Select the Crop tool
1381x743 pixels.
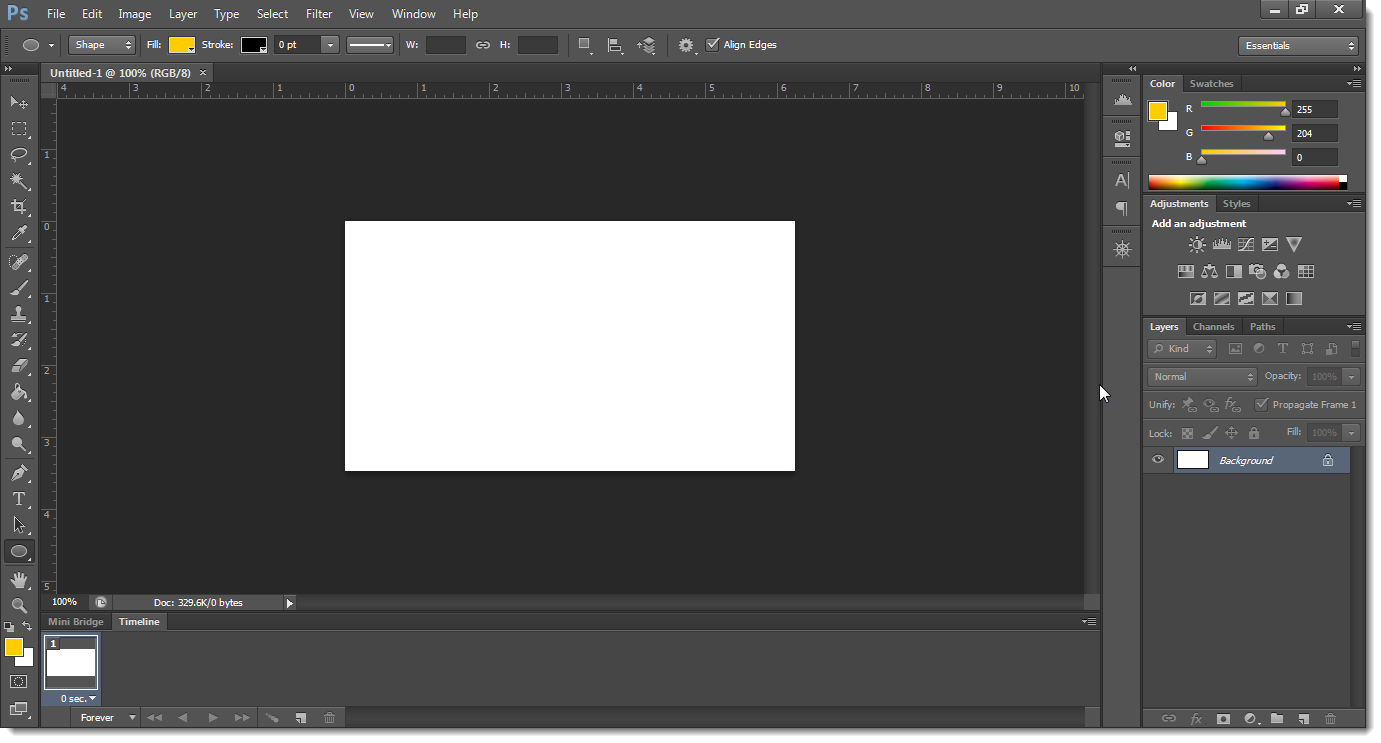click(18, 207)
